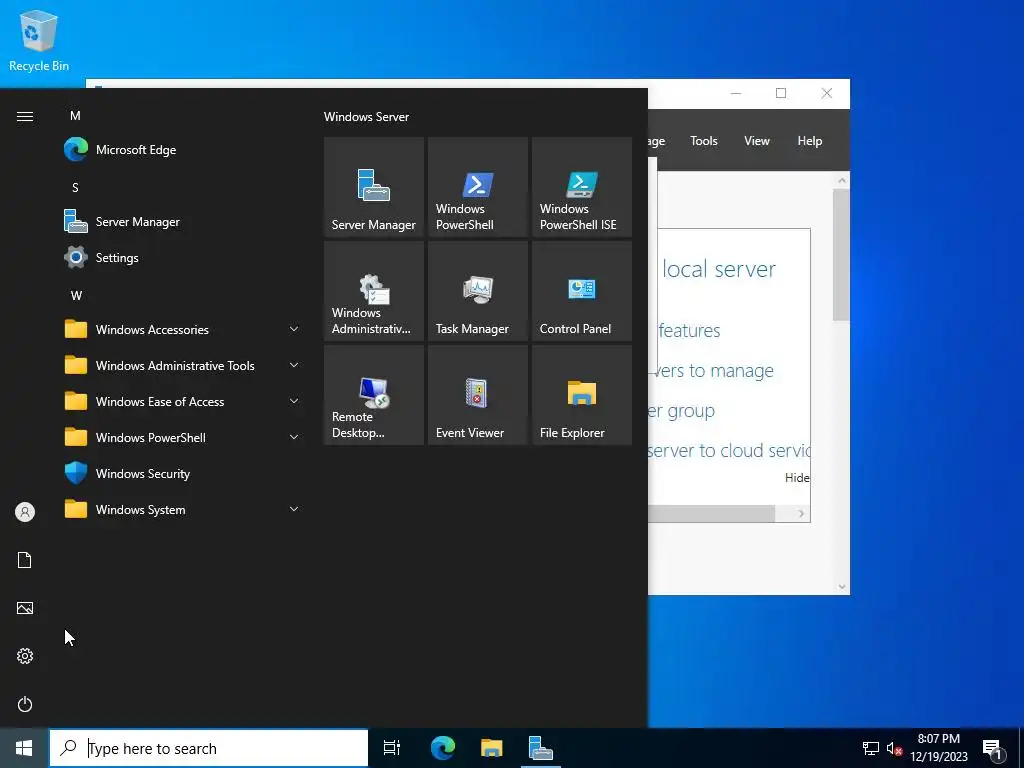Open the Settings gear in the Start rail
The height and width of the screenshot is (768, 1024).
pos(25,656)
